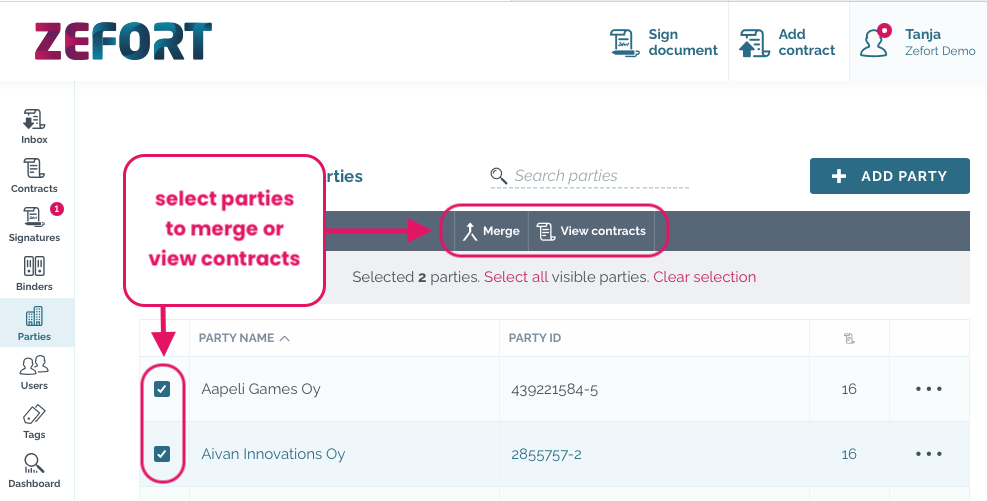Click party ID 2855757-2

(546, 454)
